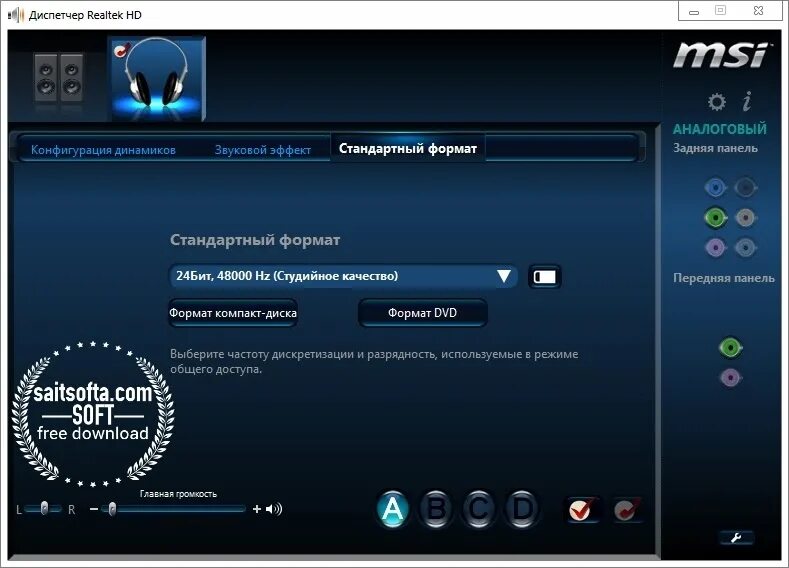Image resolution: width=789 pixels, height=568 pixels.
Task: Click the restore default format button
Action: (x=544, y=277)
